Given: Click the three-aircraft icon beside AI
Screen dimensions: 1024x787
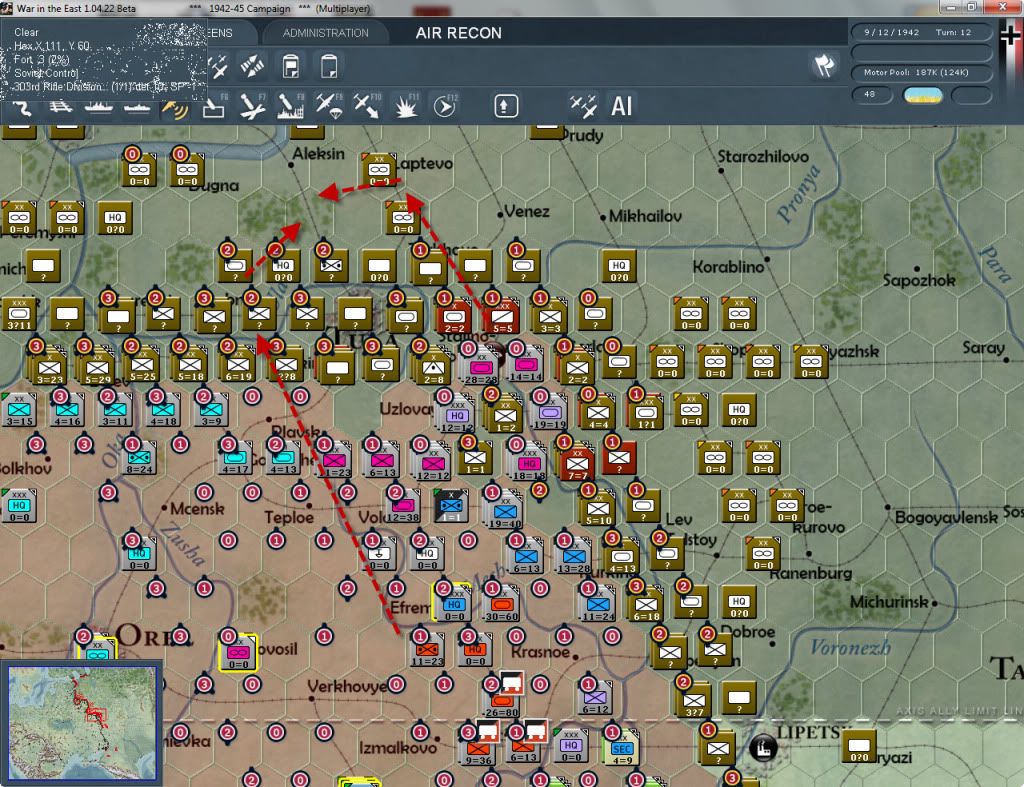Looking at the screenshot, I should (x=583, y=106).
